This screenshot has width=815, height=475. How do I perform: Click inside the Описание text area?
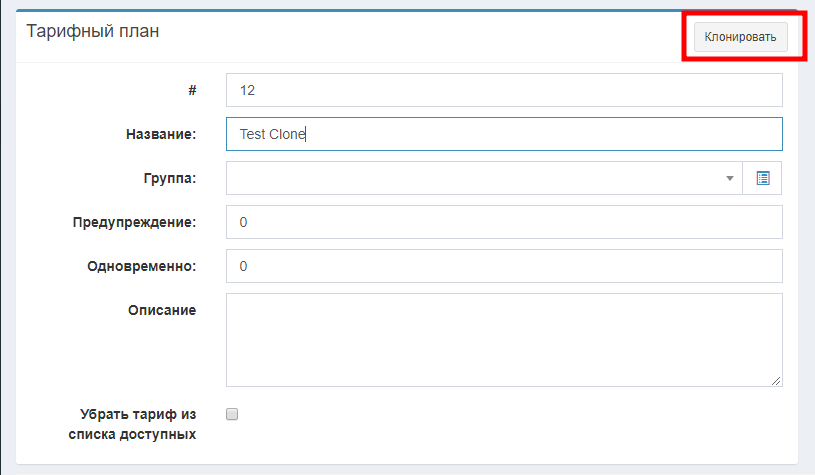point(504,339)
